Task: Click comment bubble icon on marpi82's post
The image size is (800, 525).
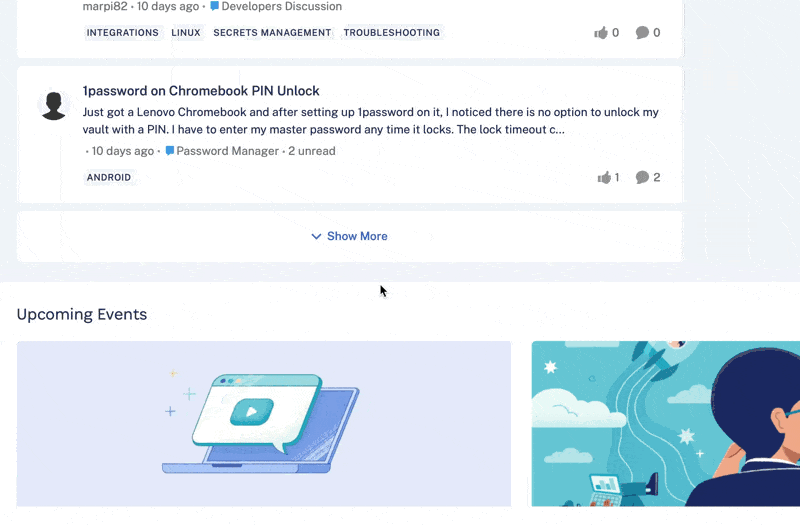Action: [x=642, y=33]
